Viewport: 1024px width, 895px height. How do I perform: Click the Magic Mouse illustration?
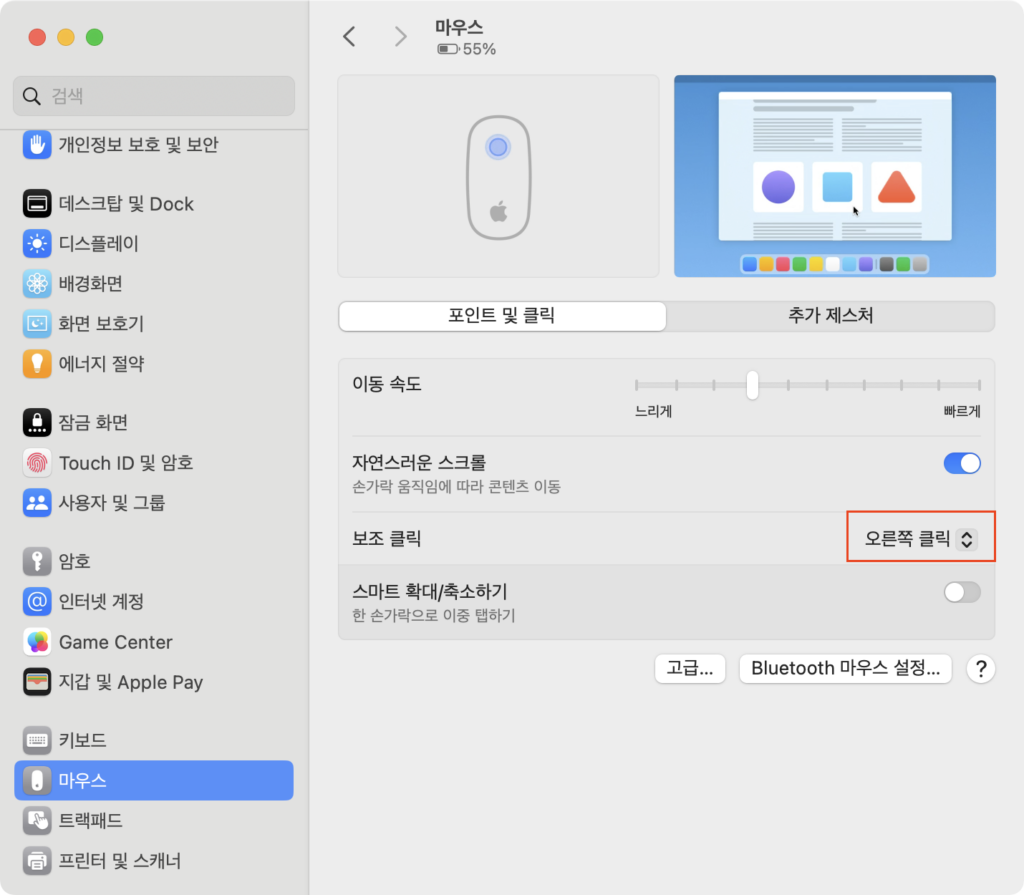click(498, 177)
